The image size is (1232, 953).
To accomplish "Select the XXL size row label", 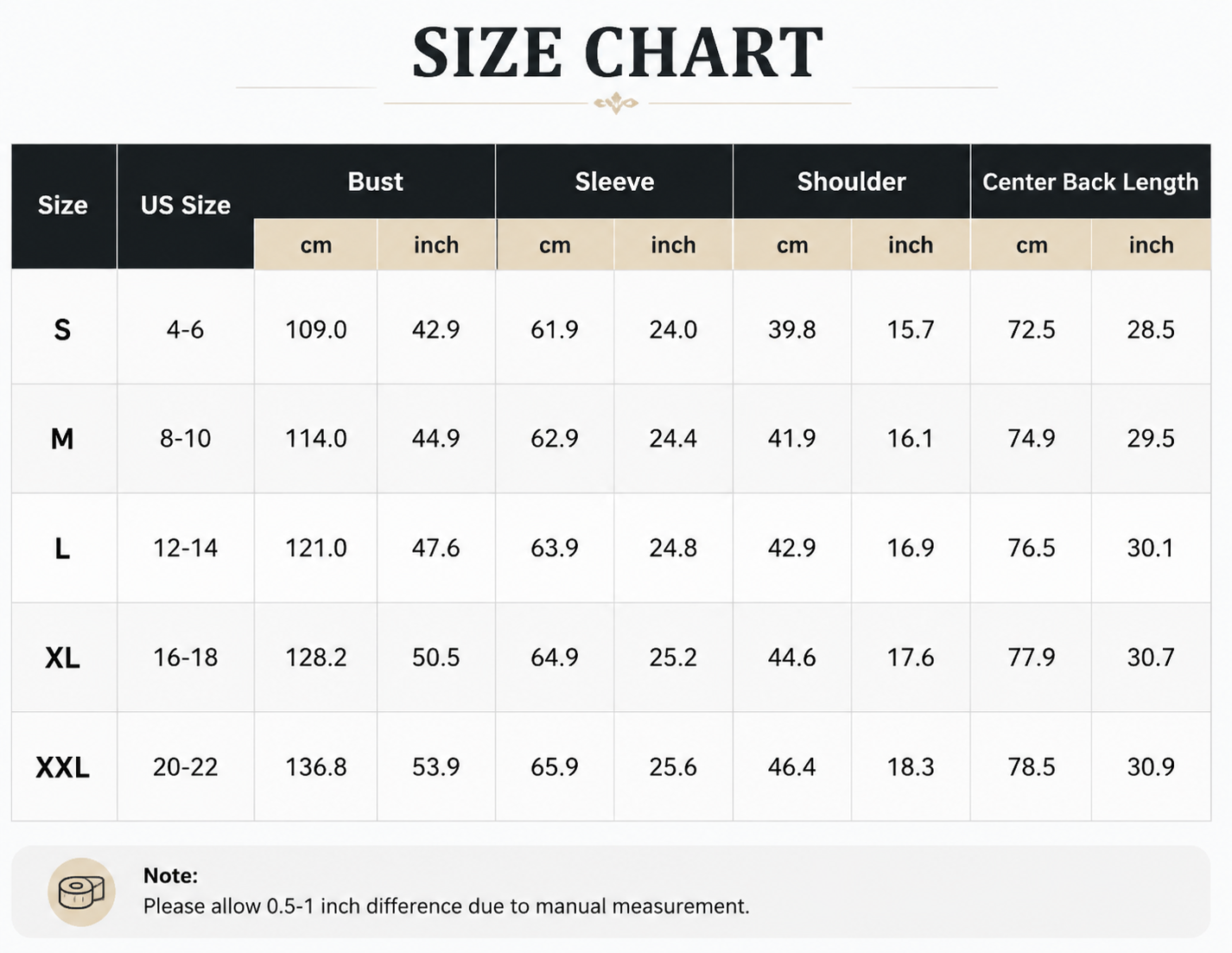I will 62,767.
